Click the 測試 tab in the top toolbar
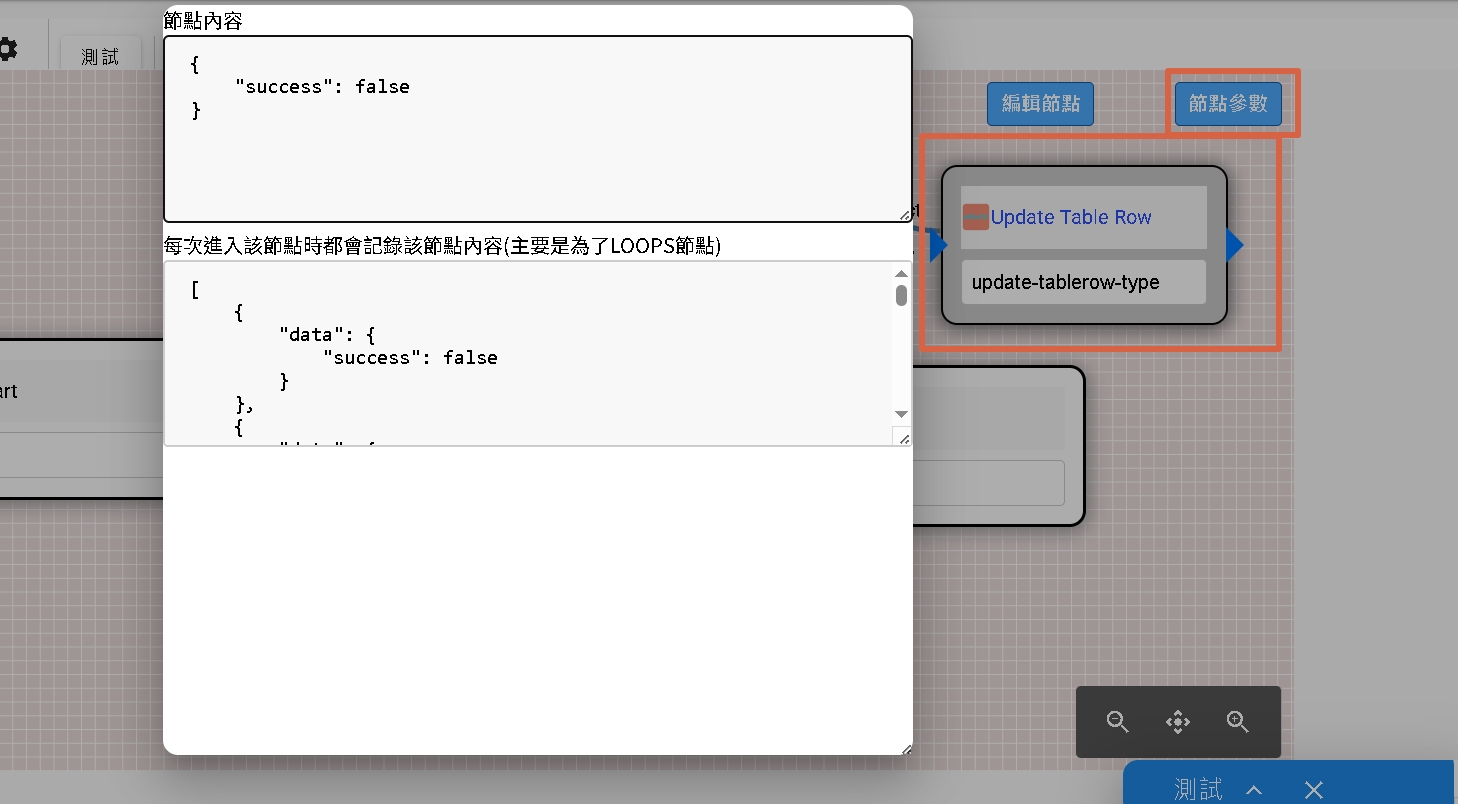Screen dimensions: 1458x804 (100, 57)
